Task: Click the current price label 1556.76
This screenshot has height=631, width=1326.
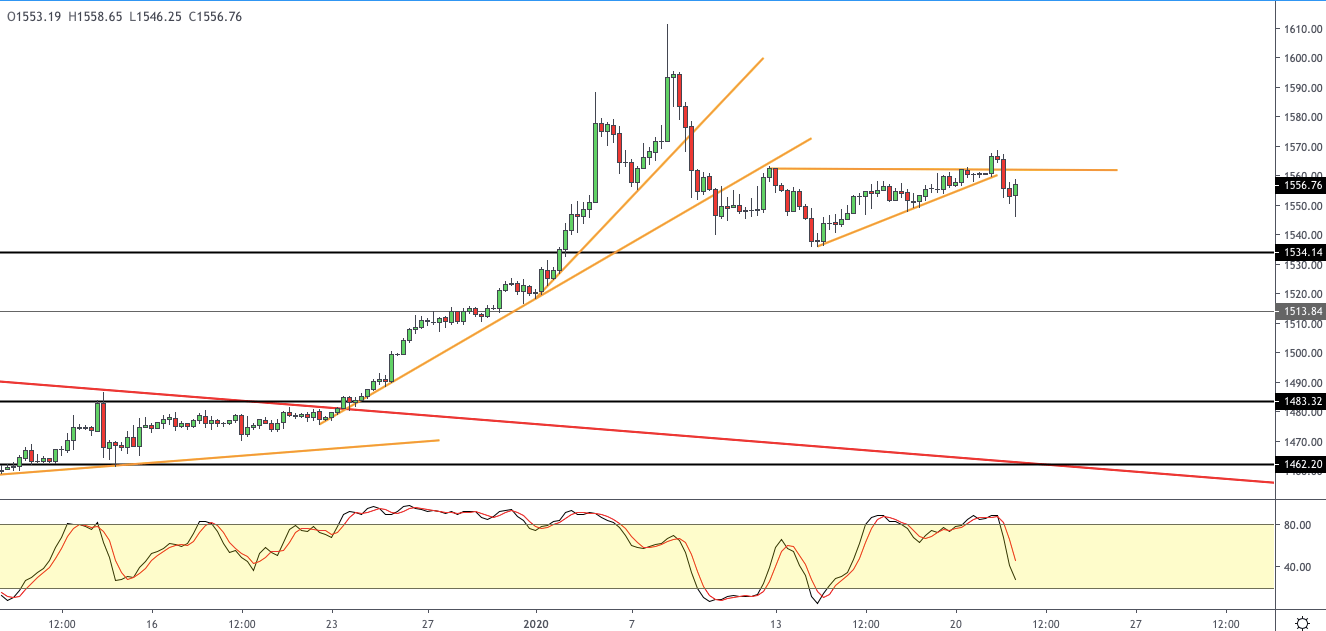Action: click(1301, 185)
